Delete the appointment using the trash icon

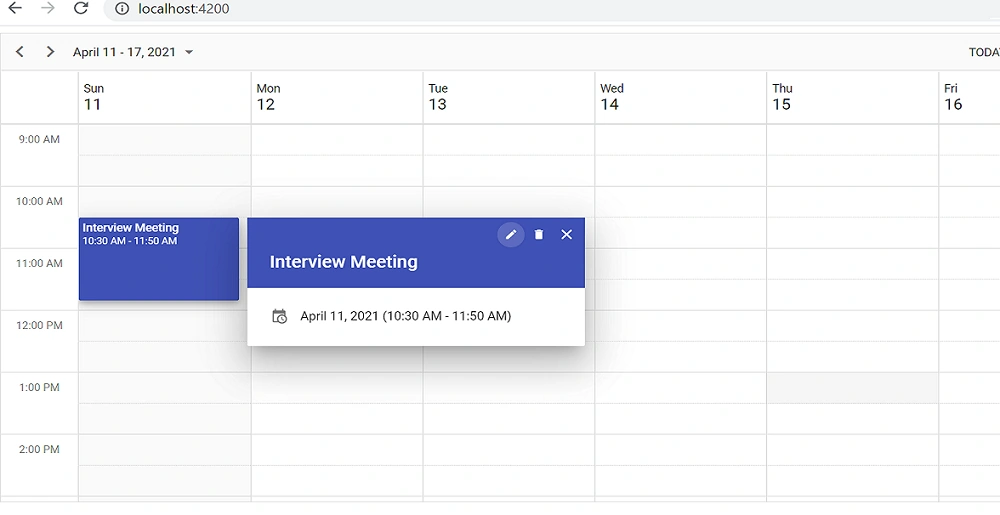pos(539,235)
